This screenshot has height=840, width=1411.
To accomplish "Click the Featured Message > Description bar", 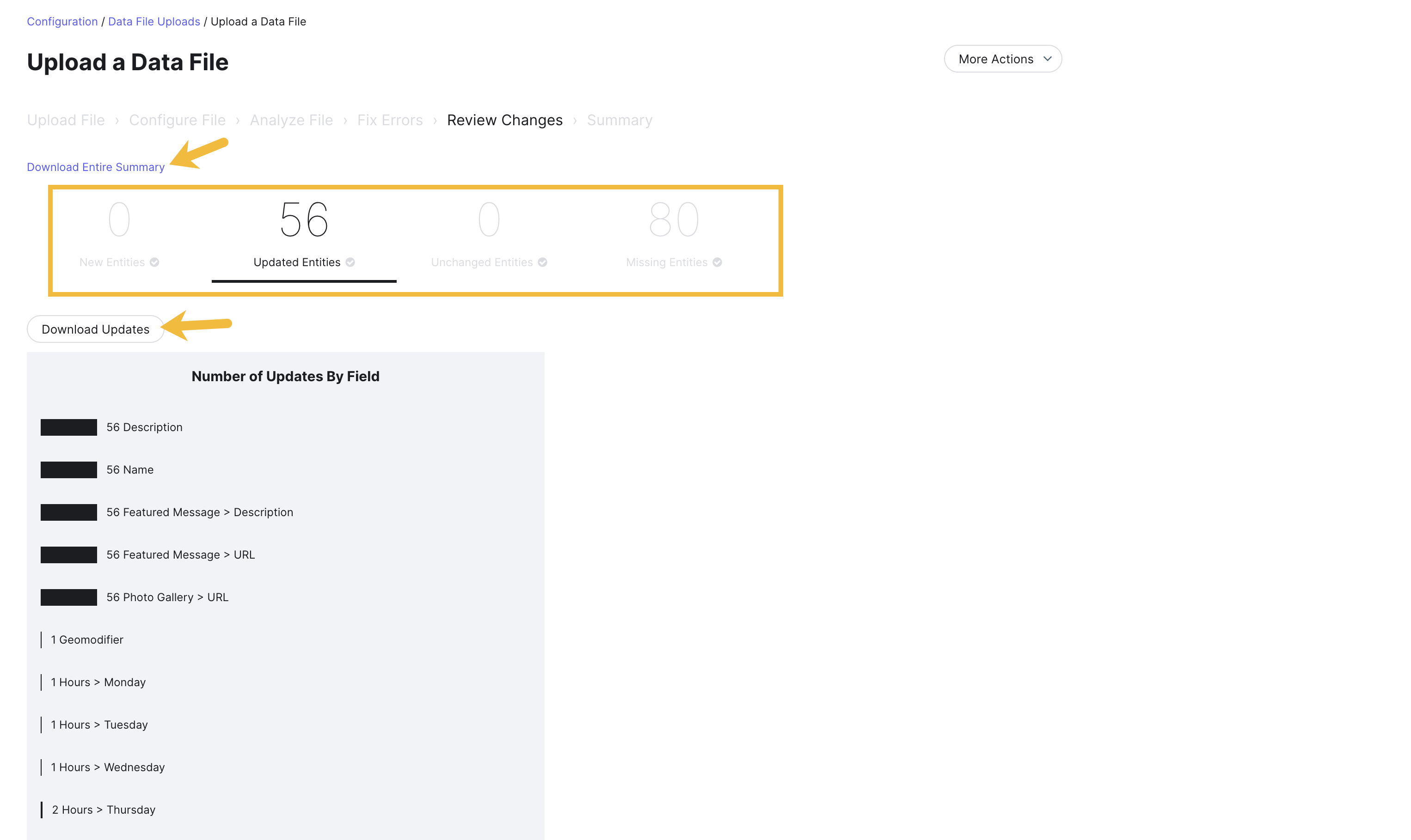I will (x=69, y=512).
